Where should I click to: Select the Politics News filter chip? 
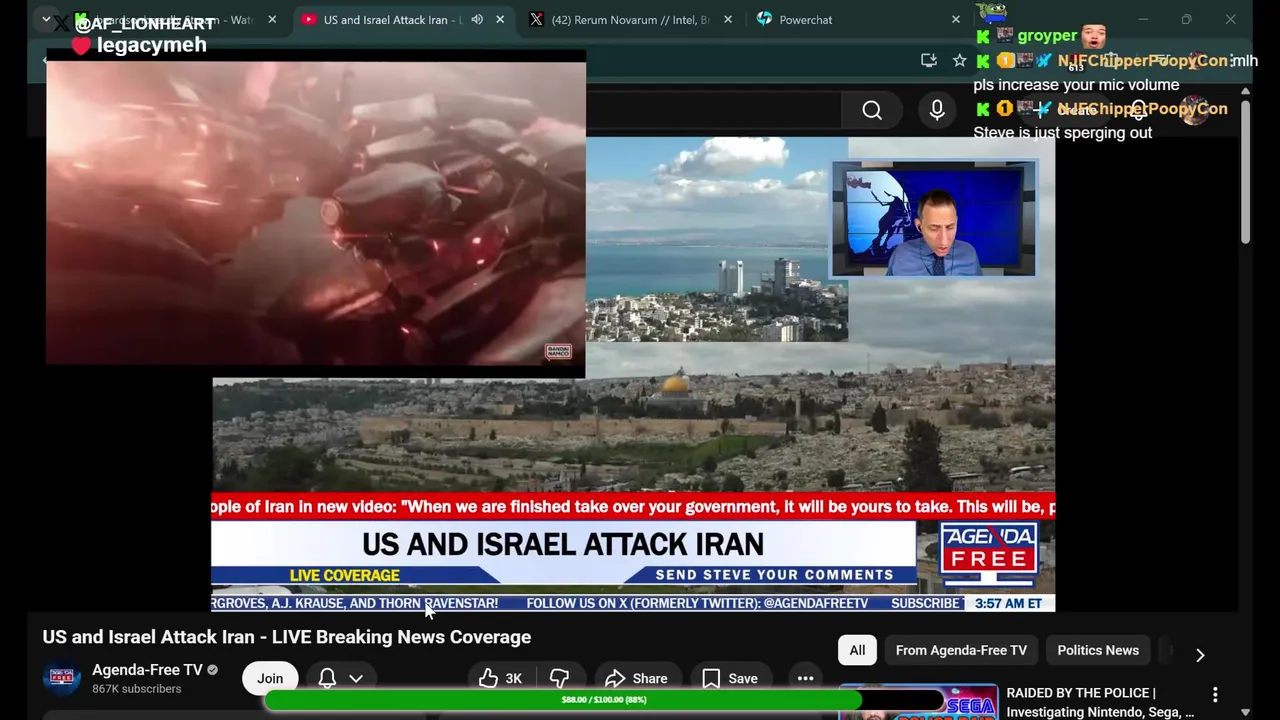pos(1098,650)
